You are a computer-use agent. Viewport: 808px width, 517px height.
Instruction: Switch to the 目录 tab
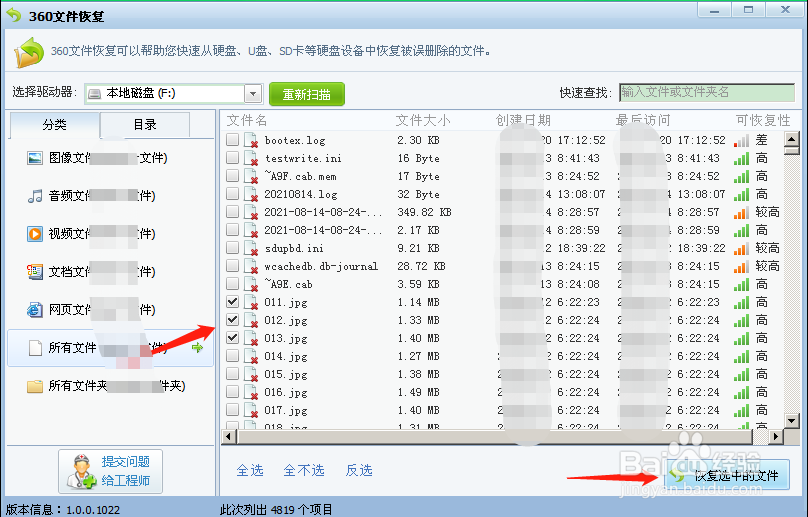pyautogui.click(x=145, y=125)
